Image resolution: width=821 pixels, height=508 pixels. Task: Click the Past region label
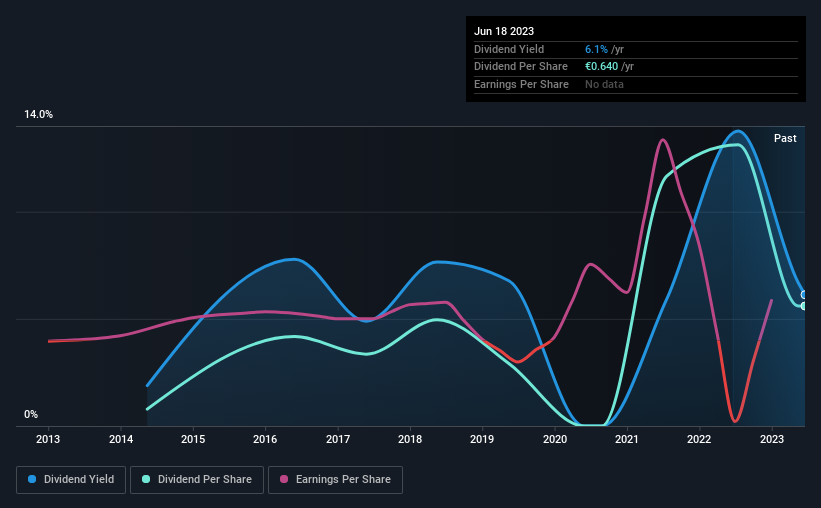[785, 138]
